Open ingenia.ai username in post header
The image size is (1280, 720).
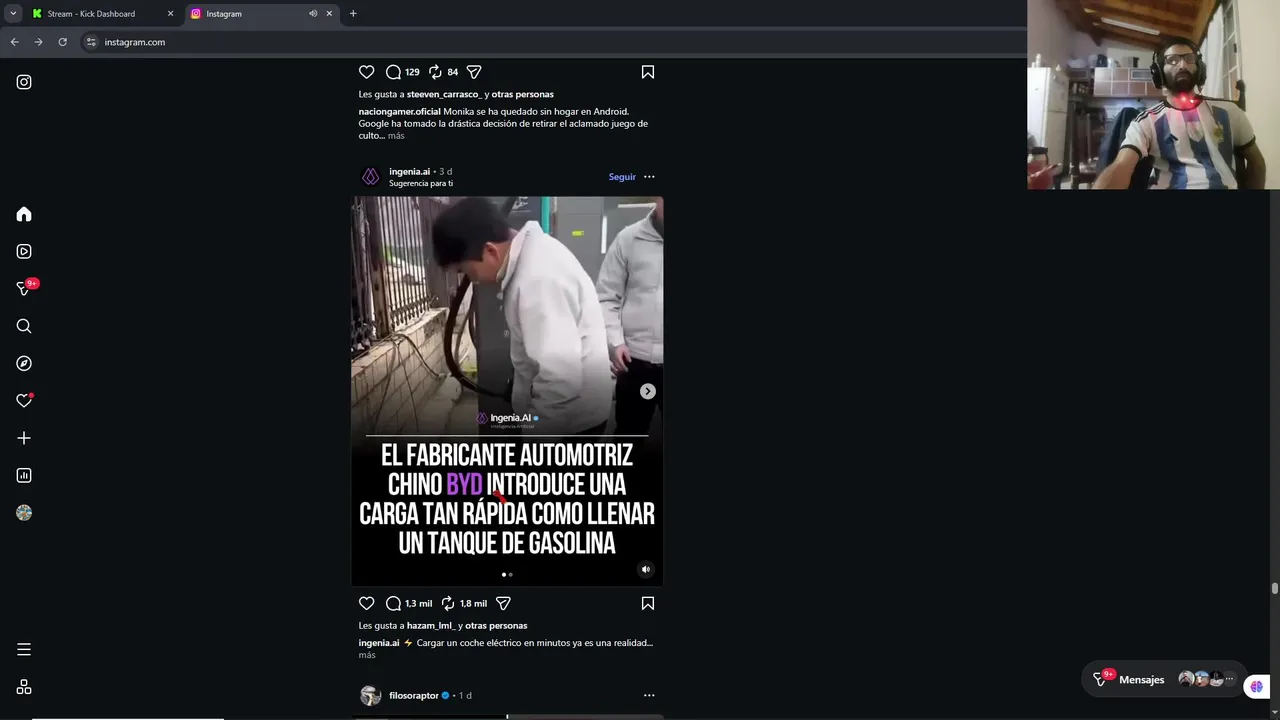point(410,172)
